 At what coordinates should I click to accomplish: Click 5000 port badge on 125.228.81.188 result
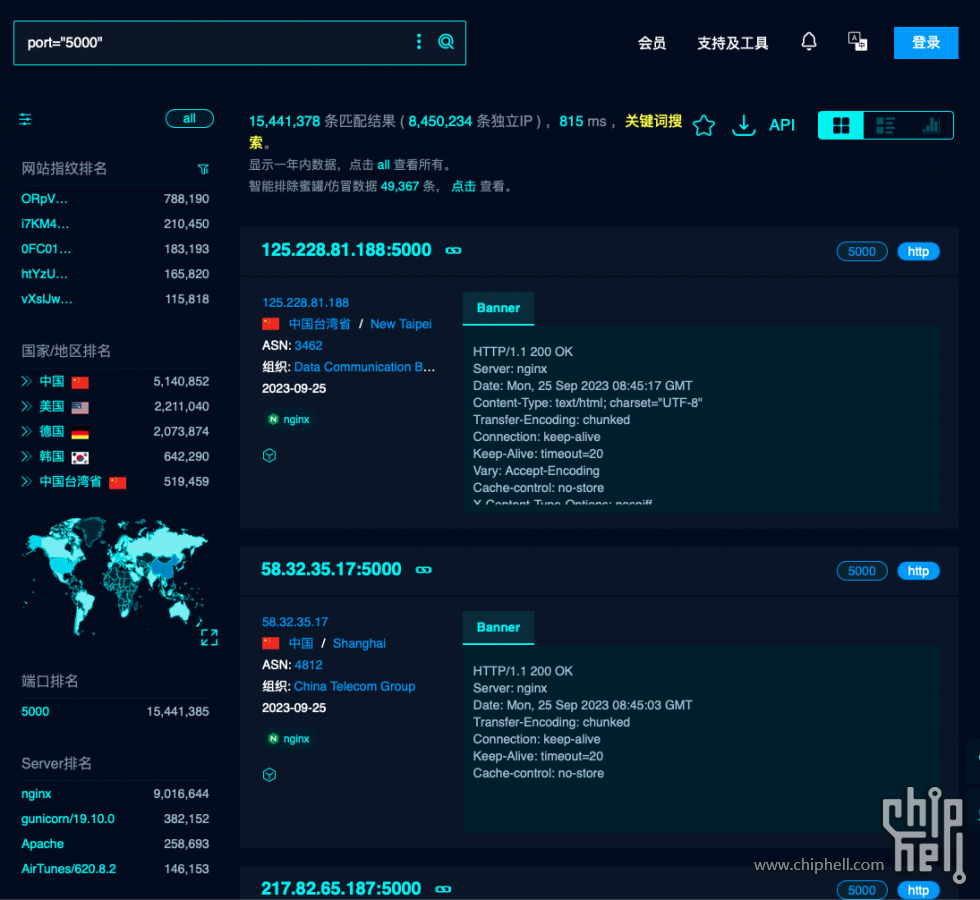click(862, 252)
